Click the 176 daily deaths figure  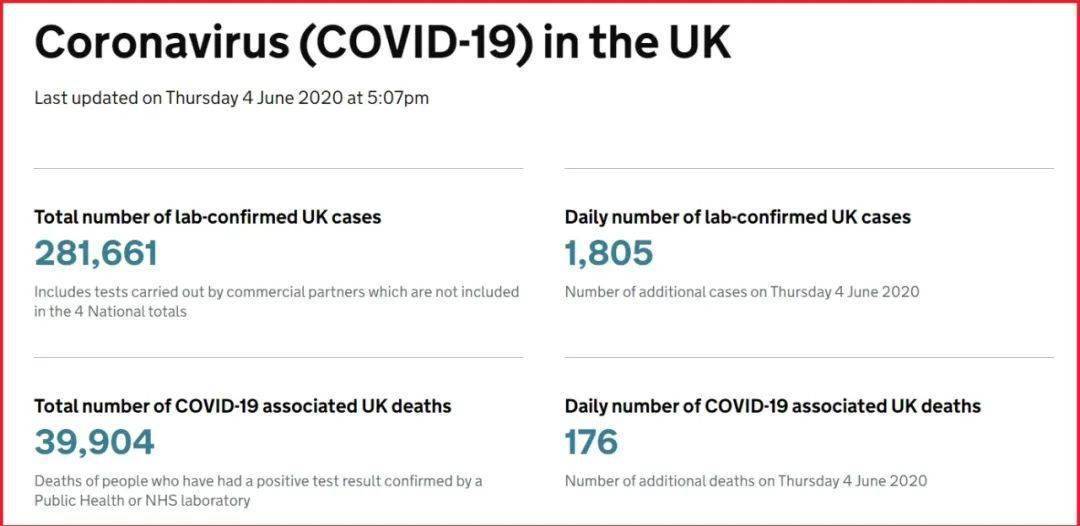coord(591,442)
